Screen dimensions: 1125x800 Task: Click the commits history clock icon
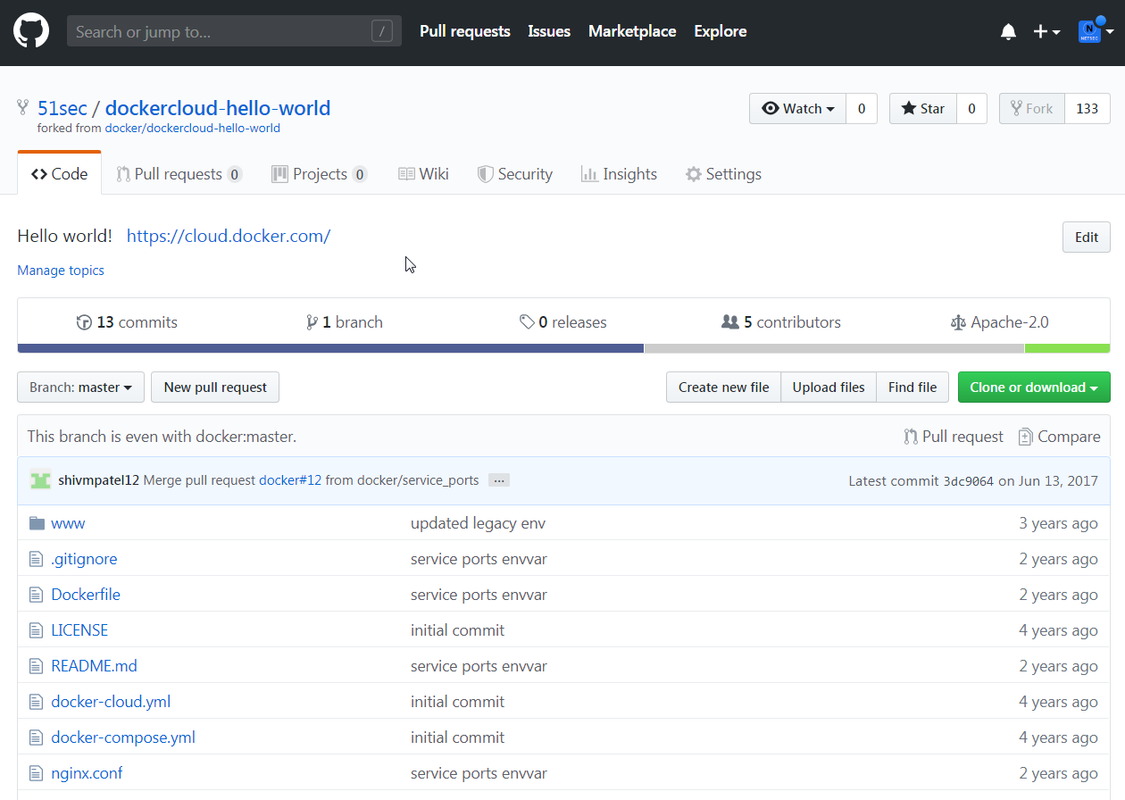point(84,322)
